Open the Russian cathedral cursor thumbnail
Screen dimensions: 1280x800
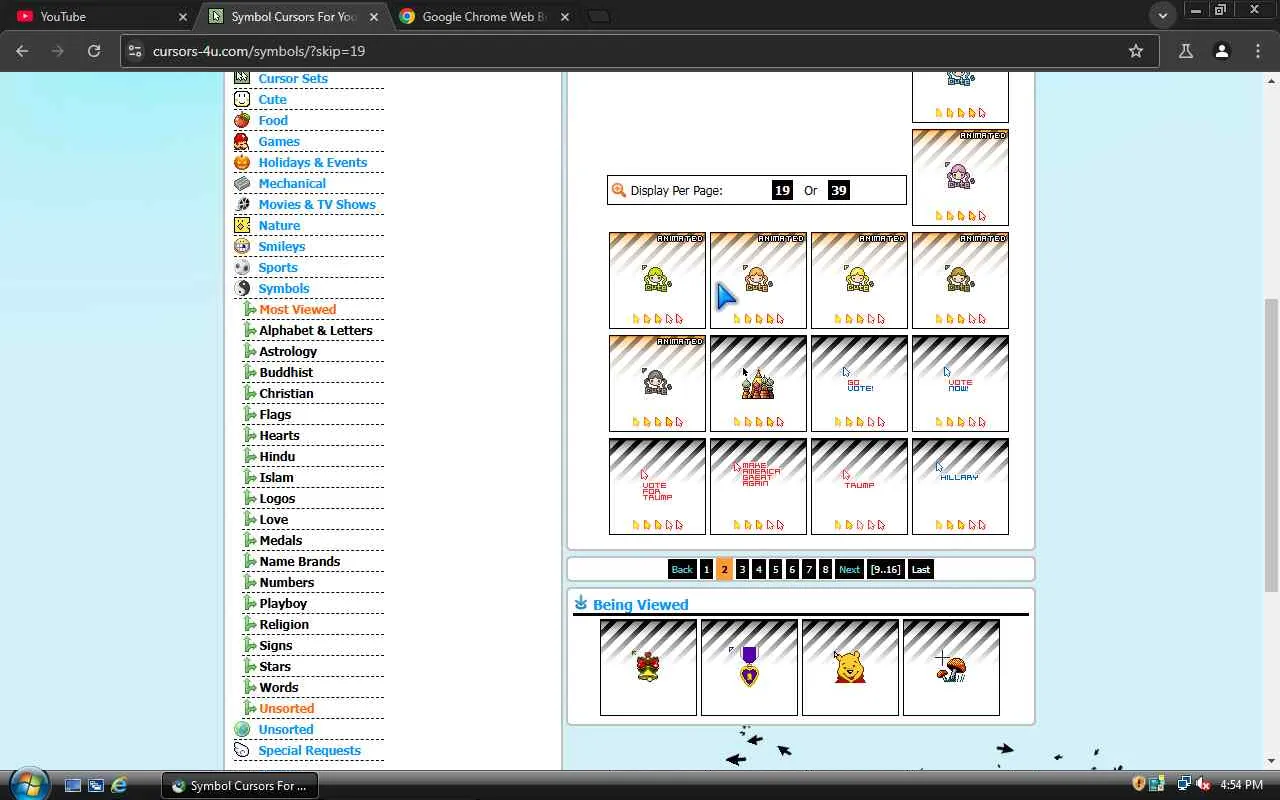pyautogui.click(x=758, y=383)
